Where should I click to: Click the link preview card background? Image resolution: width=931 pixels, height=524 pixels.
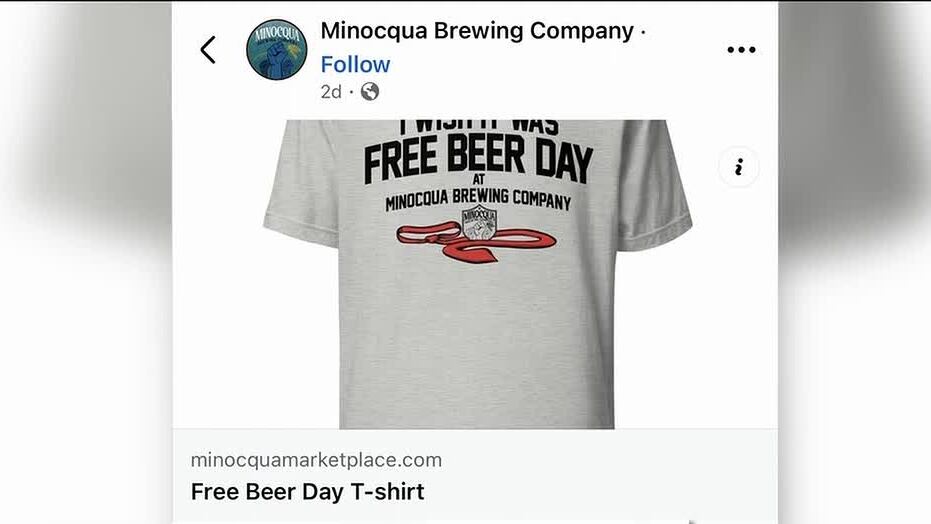[475, 476]
